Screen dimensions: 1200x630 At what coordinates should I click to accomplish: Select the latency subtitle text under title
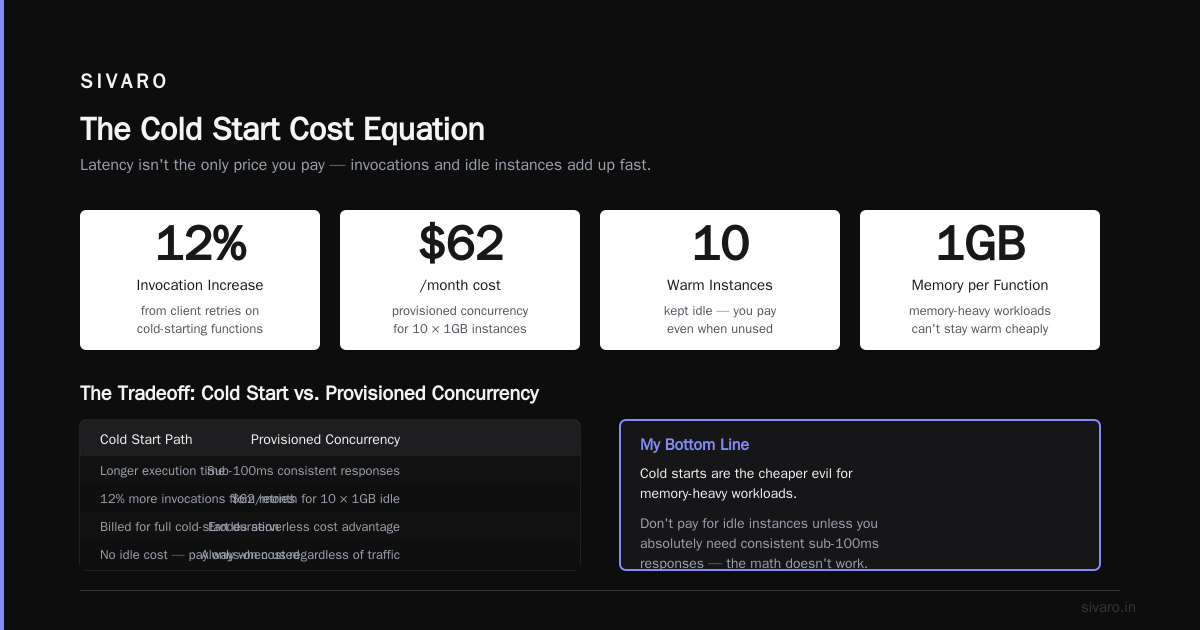coord(365,164)
